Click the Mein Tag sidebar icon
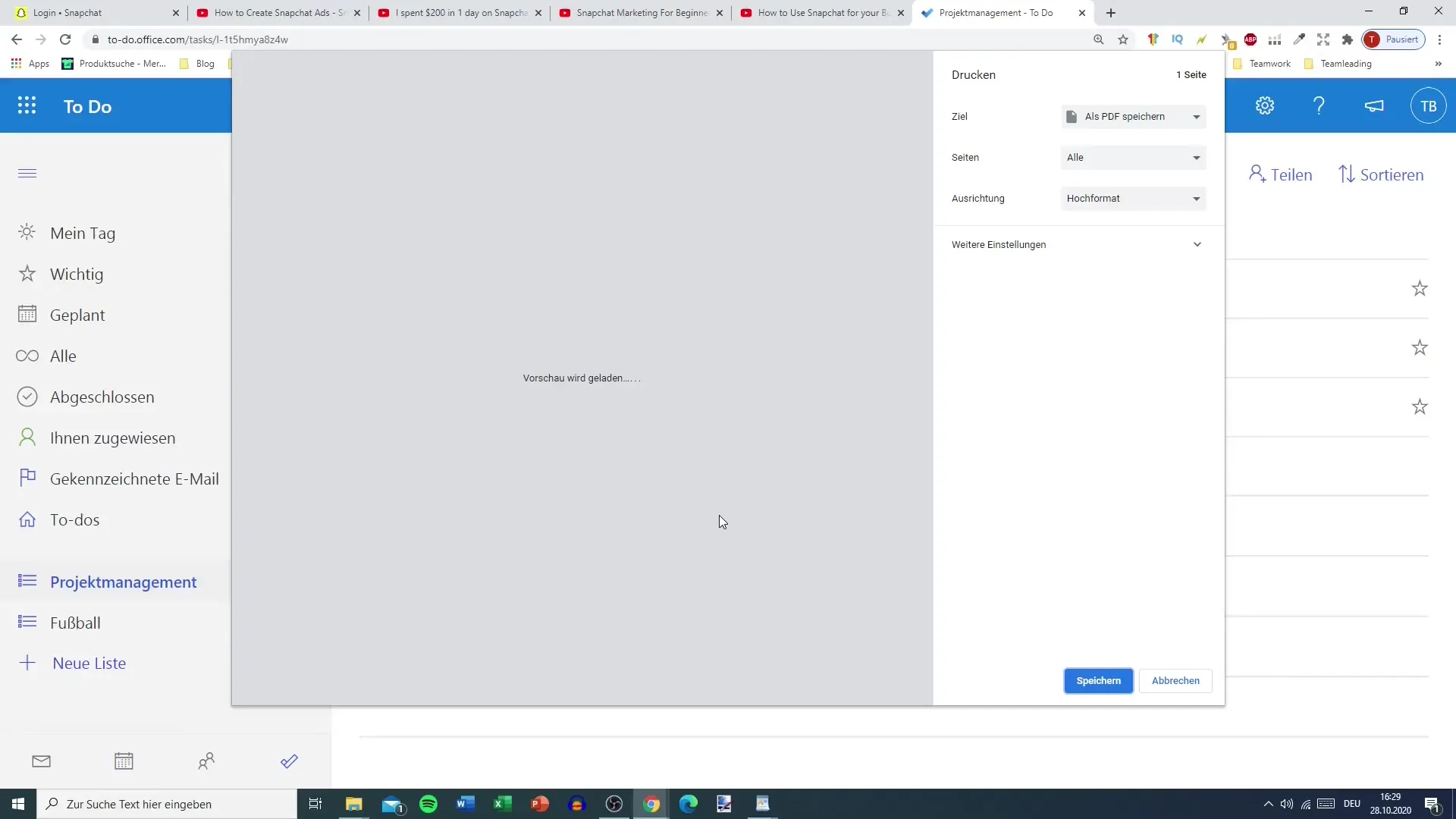The width and height of the screenshot is (1456, 819). pyautogui.click(x=27, y=232)
